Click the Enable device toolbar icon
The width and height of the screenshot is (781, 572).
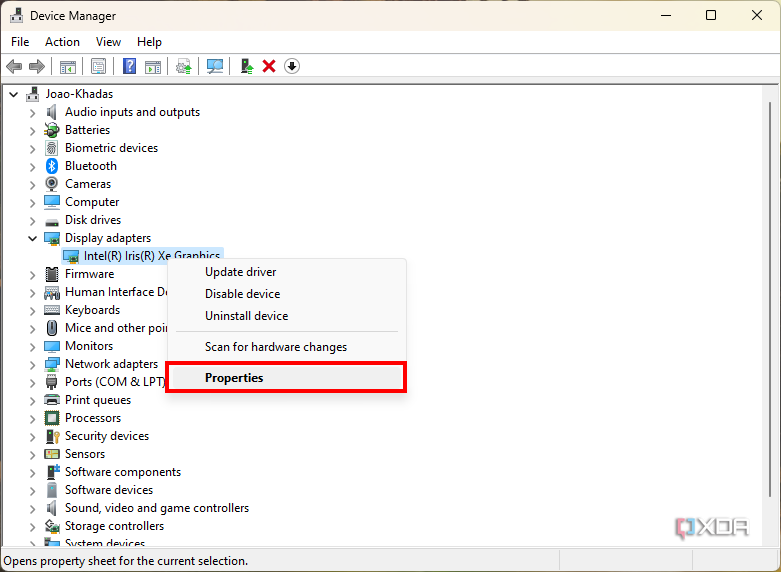[247, 66]
